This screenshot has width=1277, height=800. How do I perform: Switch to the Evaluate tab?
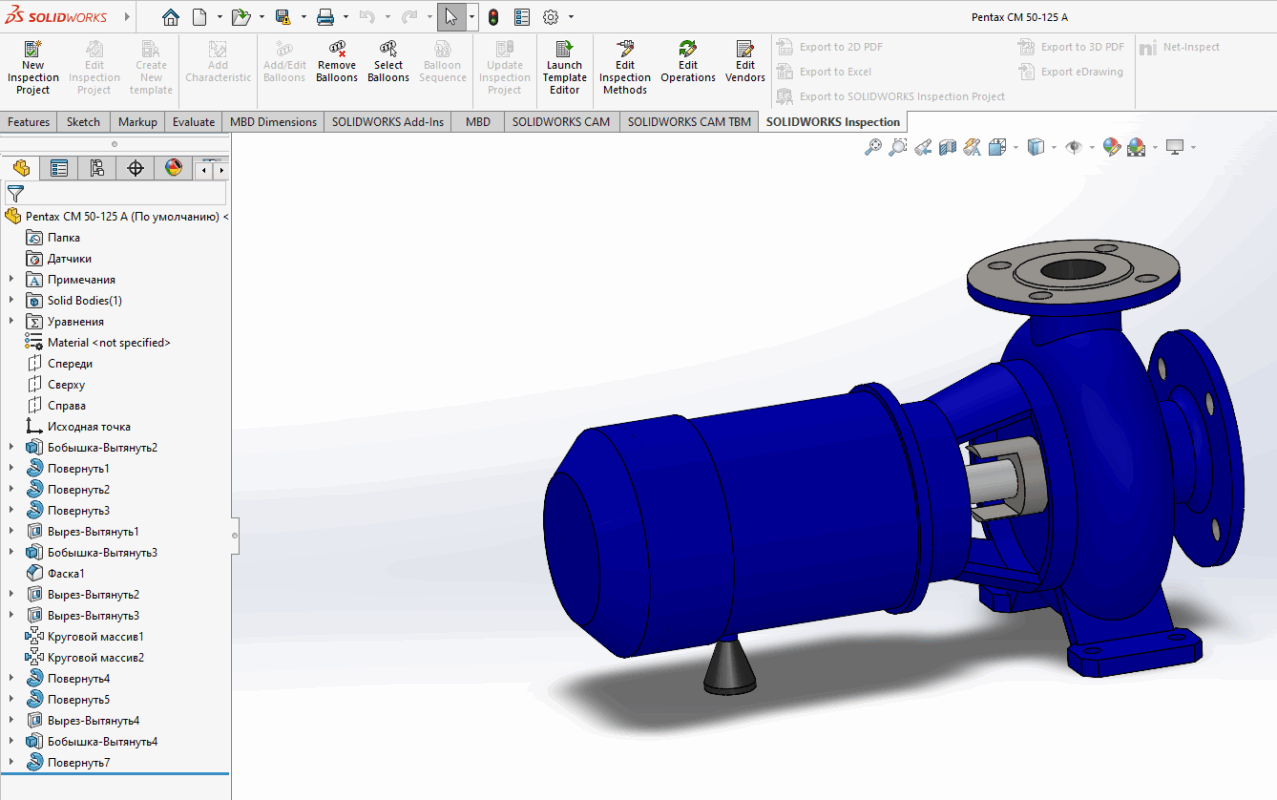(194, 122)
